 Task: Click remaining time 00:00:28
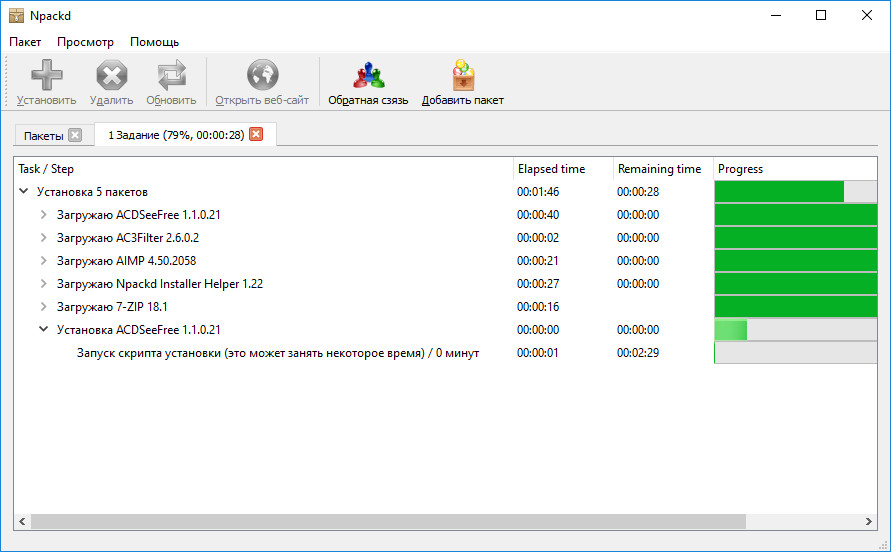click(x=638, y=192)
